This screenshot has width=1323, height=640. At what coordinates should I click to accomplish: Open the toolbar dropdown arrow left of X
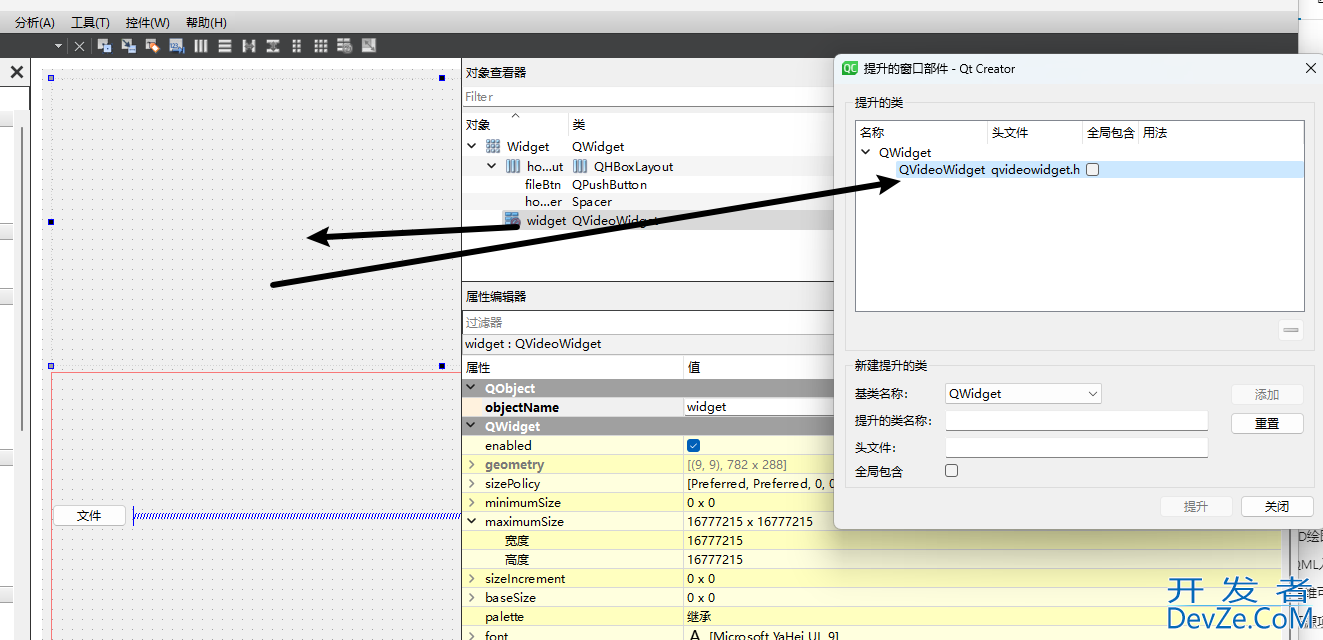[58, 46]
